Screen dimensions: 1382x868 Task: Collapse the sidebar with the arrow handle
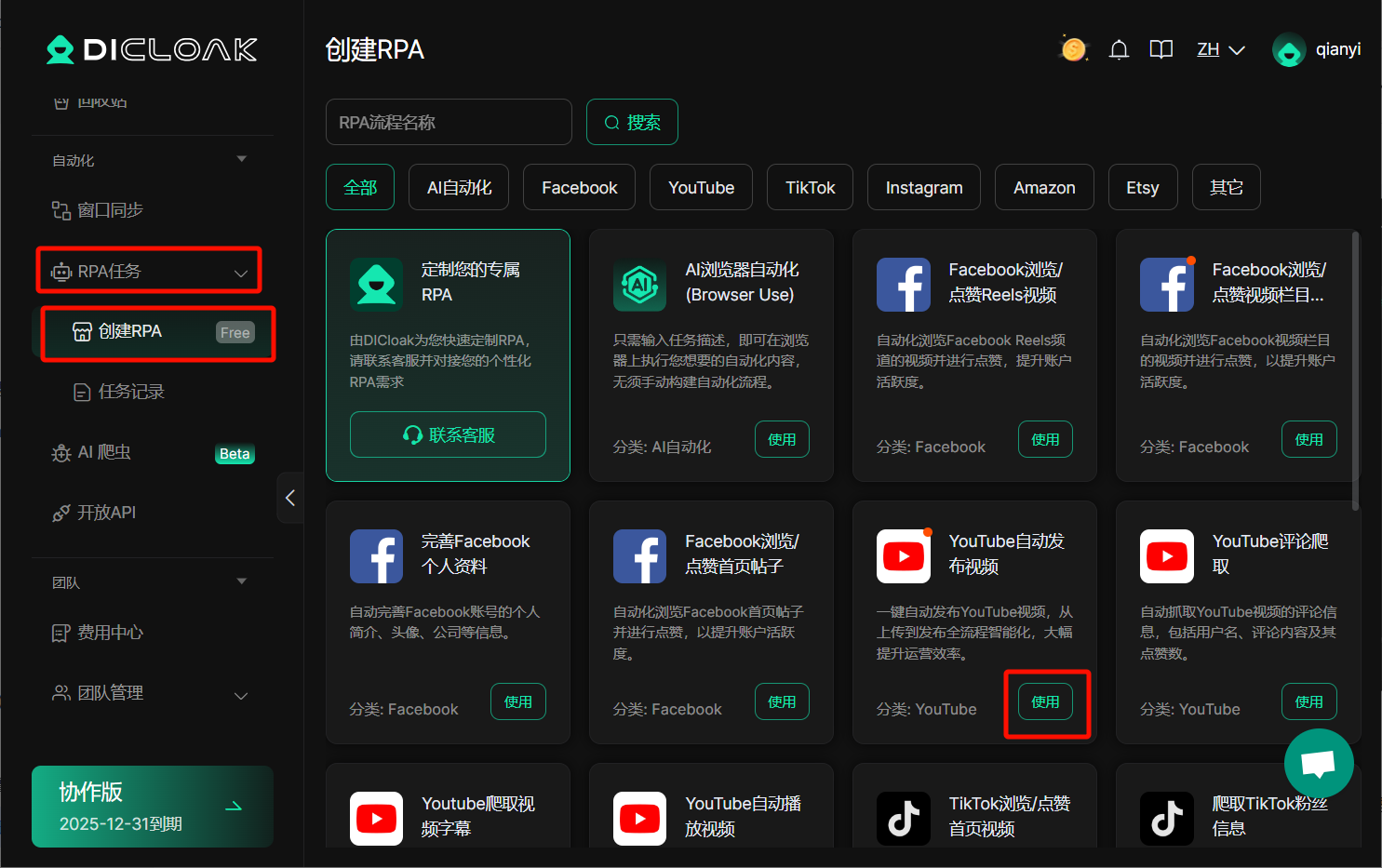tap(290, 498)
